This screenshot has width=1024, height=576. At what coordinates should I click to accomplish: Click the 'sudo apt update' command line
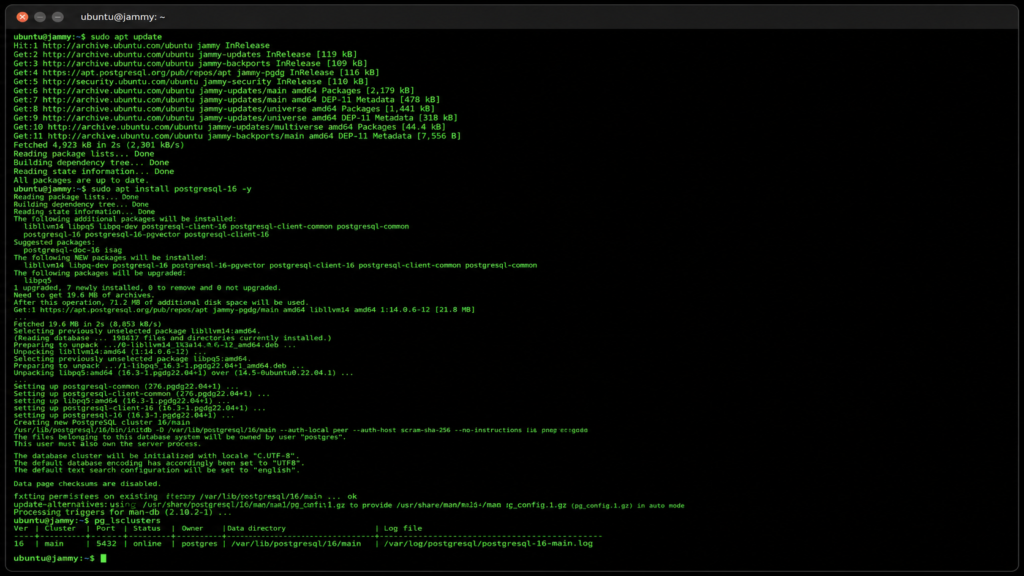click(88, 37)
